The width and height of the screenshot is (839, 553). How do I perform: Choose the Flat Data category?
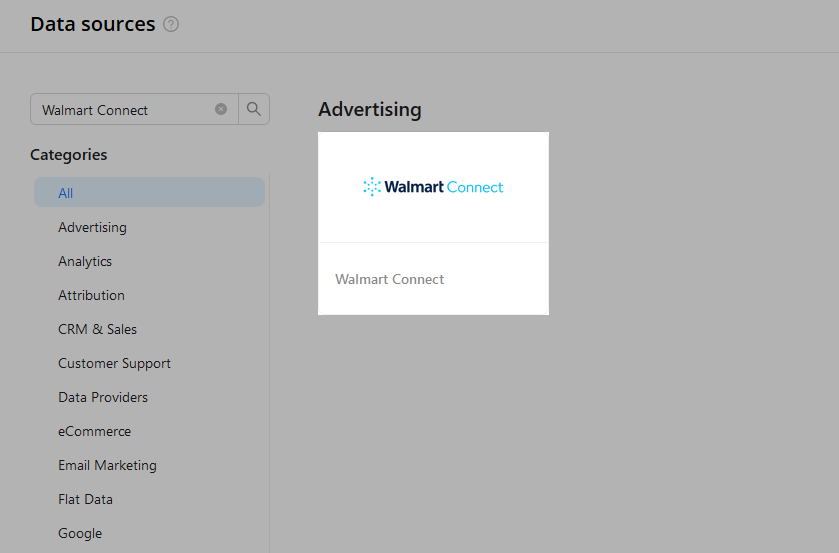[x=85, y=499]
